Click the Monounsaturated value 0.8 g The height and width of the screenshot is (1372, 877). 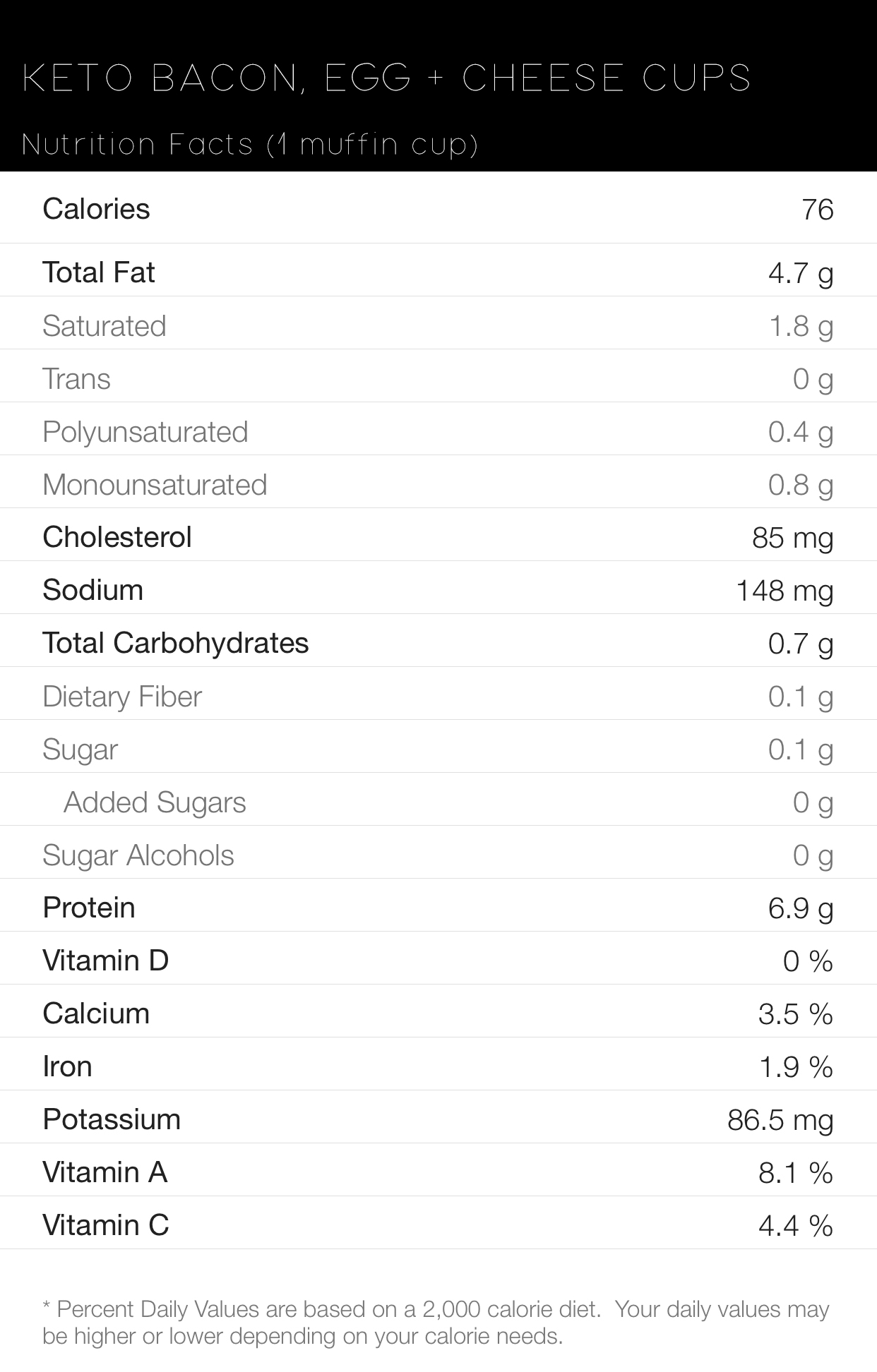pos(800,485)
